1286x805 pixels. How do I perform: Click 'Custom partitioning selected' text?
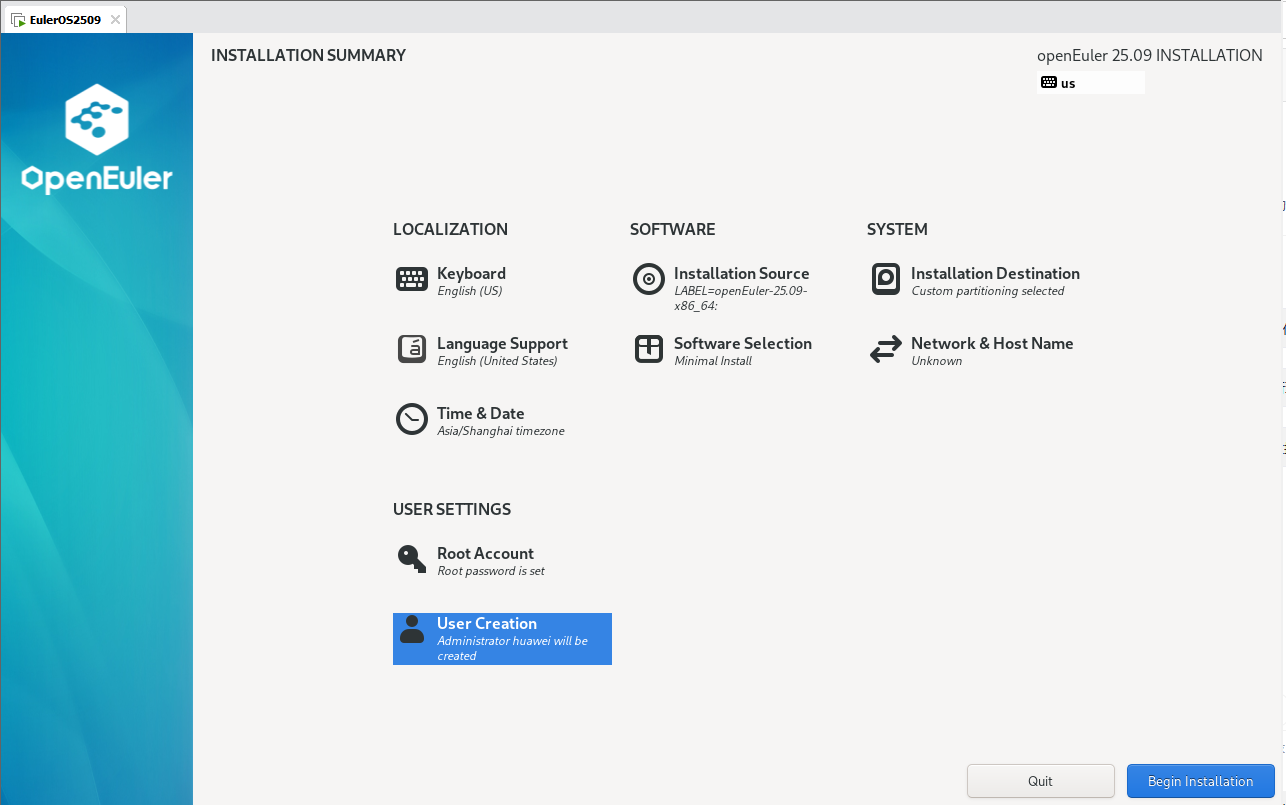click(x=987, y=291)
